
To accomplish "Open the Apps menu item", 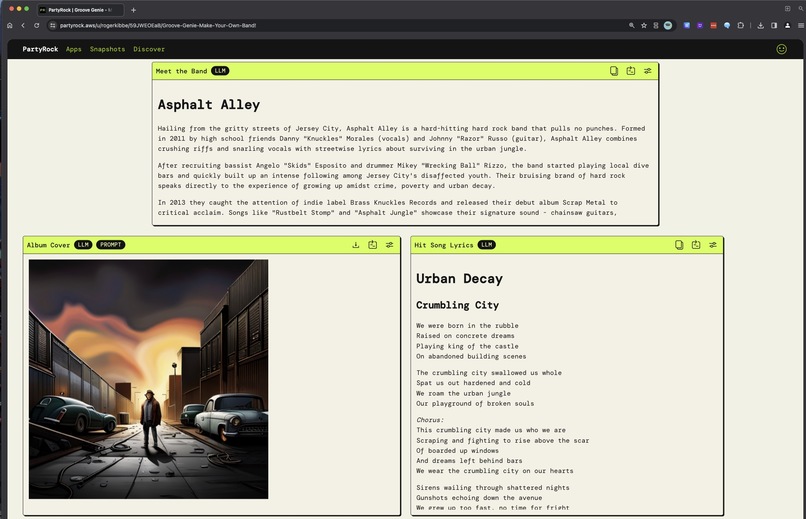I will (74, 49).
